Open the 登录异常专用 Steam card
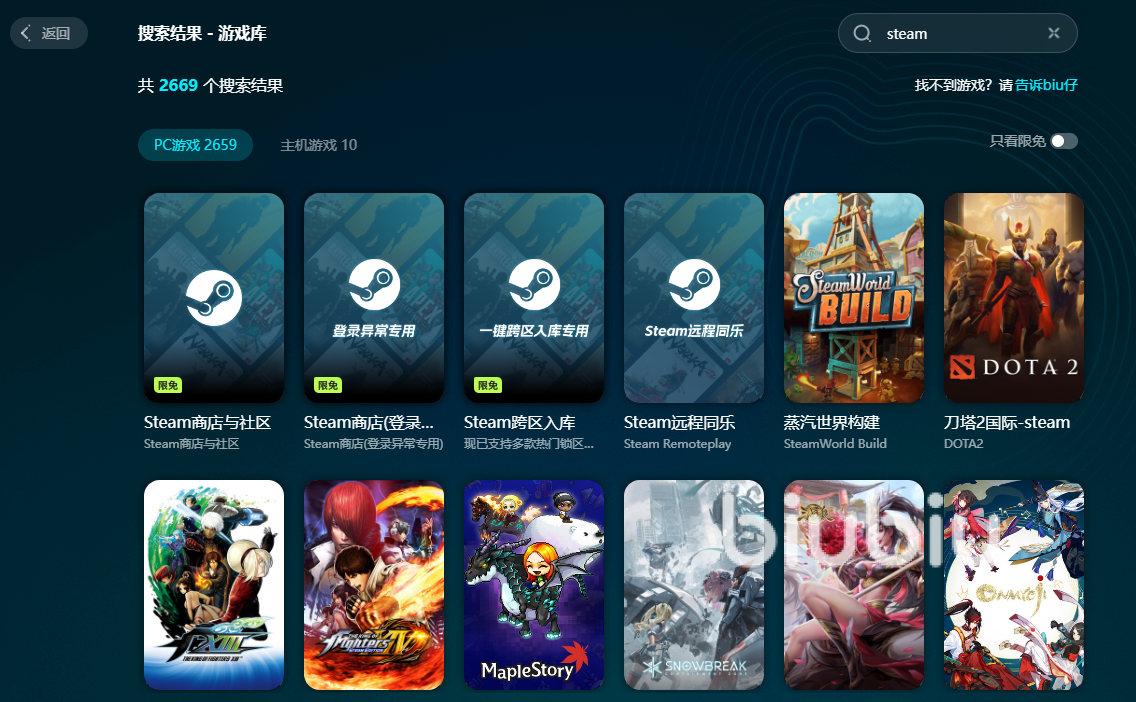 tap(374, 298)
